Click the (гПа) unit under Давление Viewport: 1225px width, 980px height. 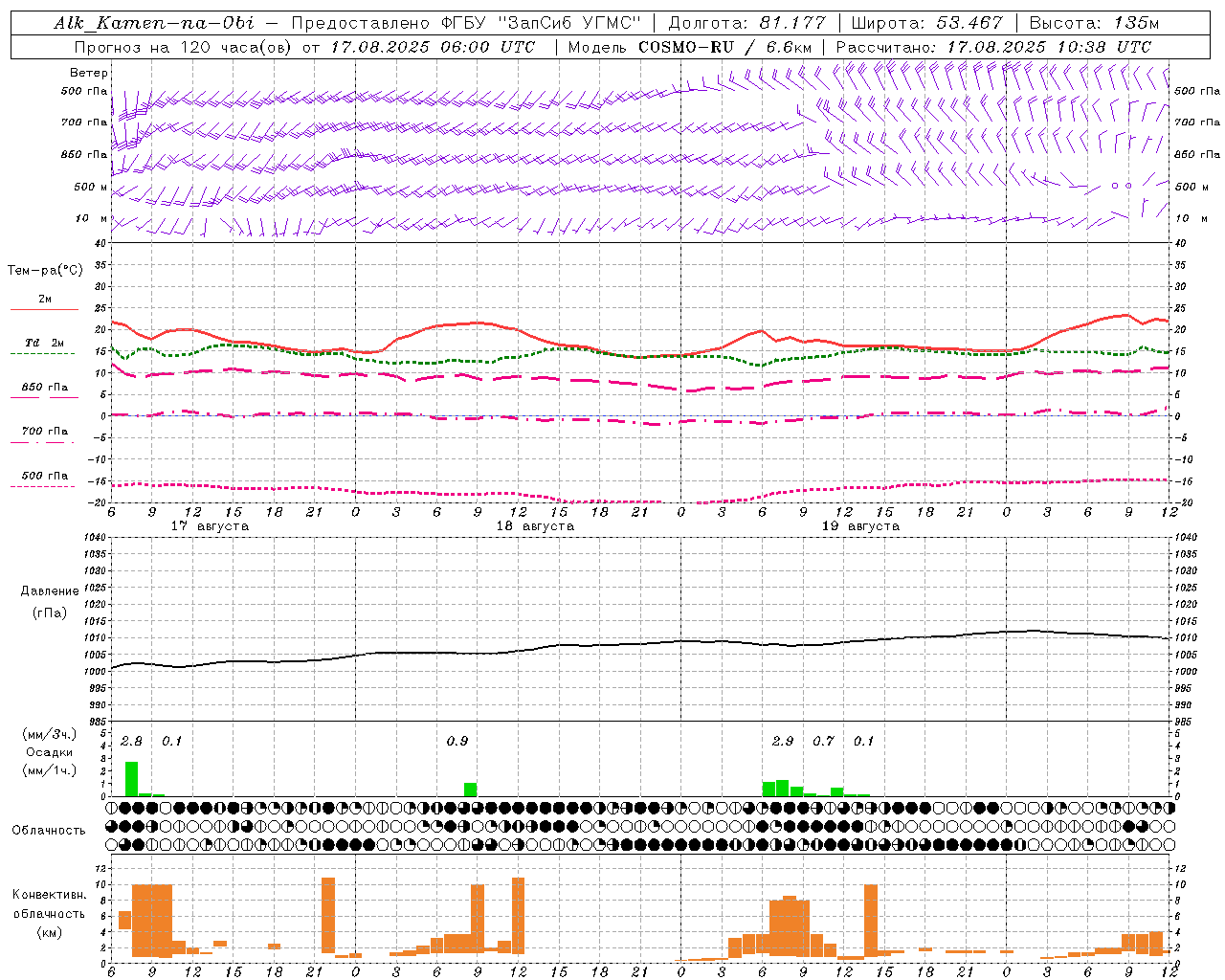50,612
